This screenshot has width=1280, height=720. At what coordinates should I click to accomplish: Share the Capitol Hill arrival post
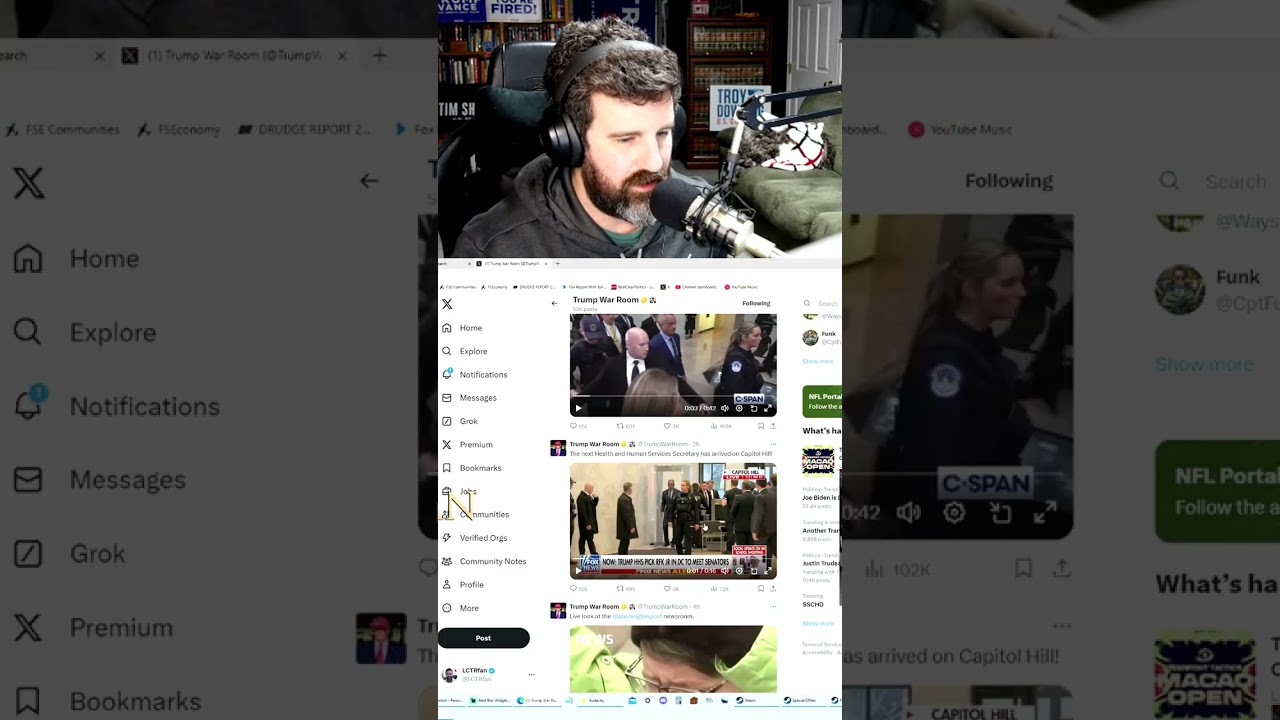click(772, 589)
